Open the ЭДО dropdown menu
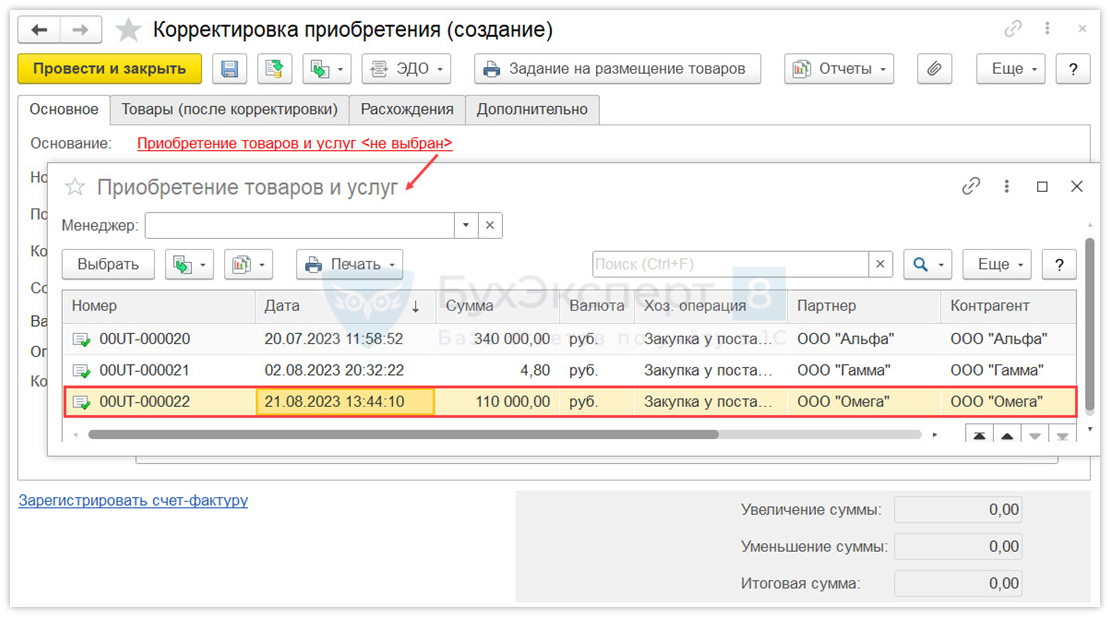The image size is (1110, 617). pos(406,69)
